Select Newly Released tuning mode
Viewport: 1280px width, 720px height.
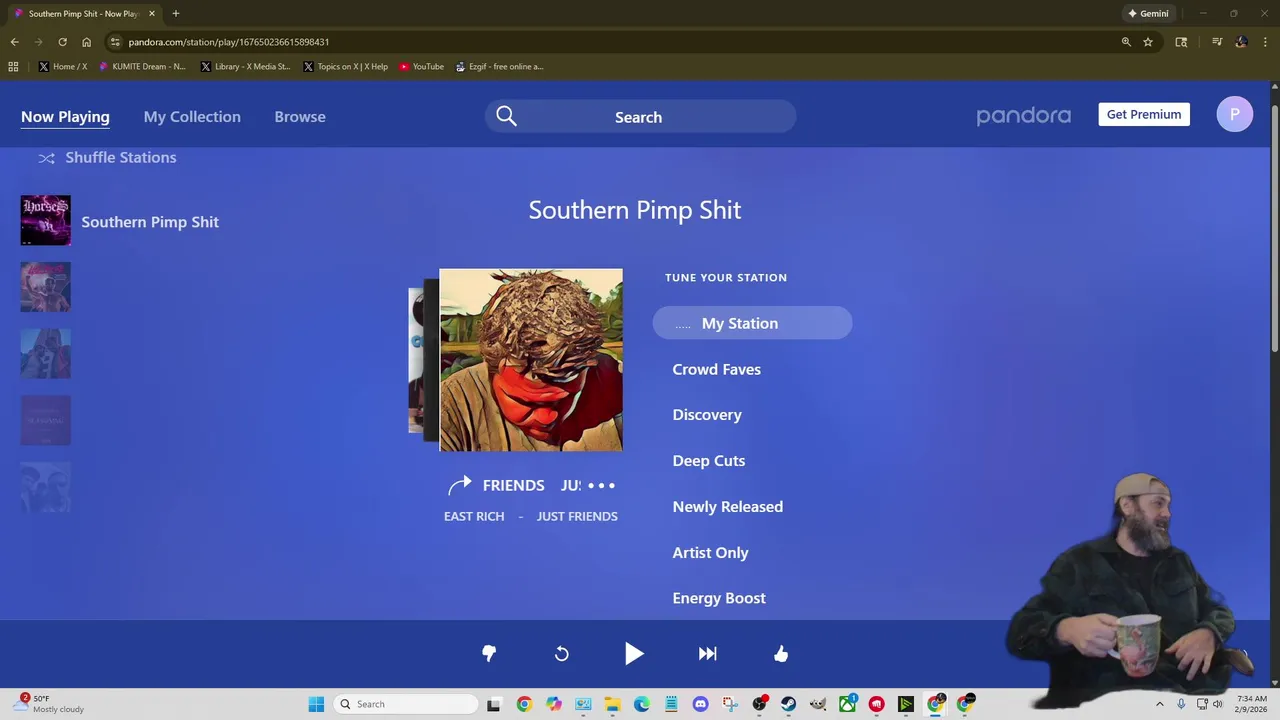pos(728,507)
